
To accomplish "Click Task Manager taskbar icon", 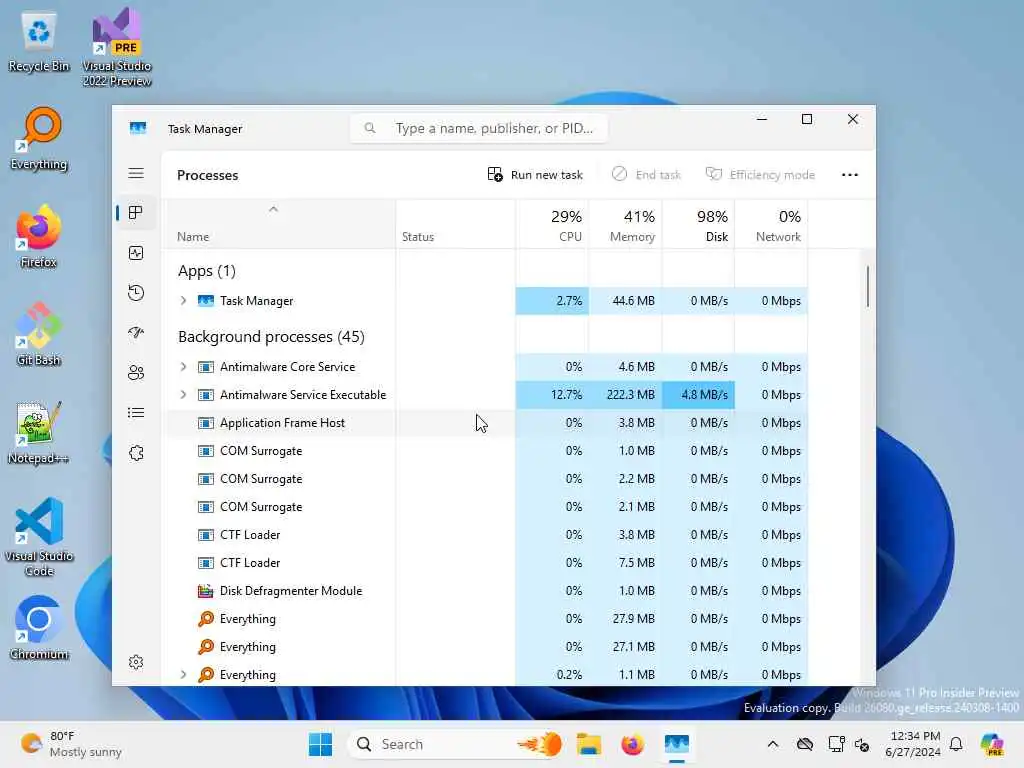I will 677,744.
